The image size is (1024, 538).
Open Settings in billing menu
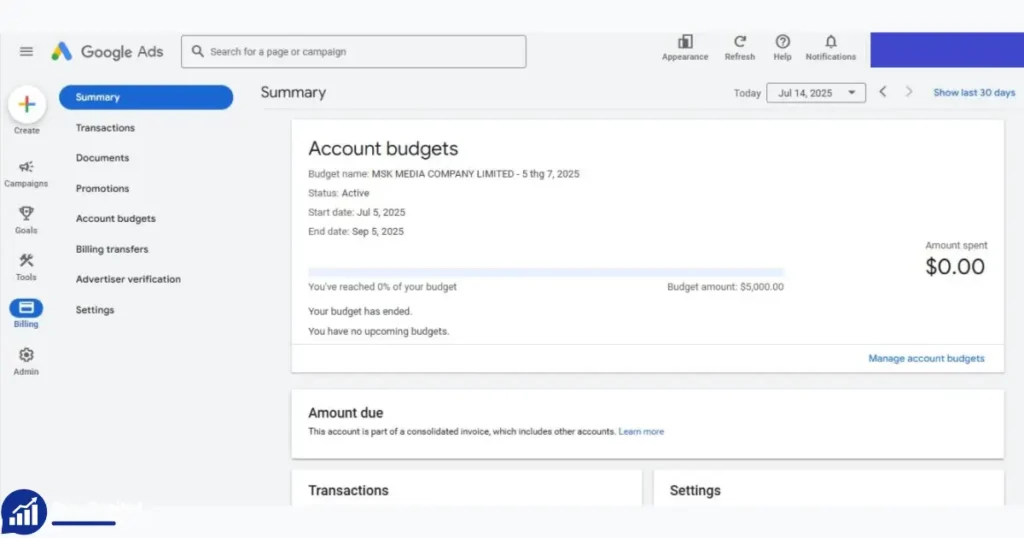click(x=95, y=310)
